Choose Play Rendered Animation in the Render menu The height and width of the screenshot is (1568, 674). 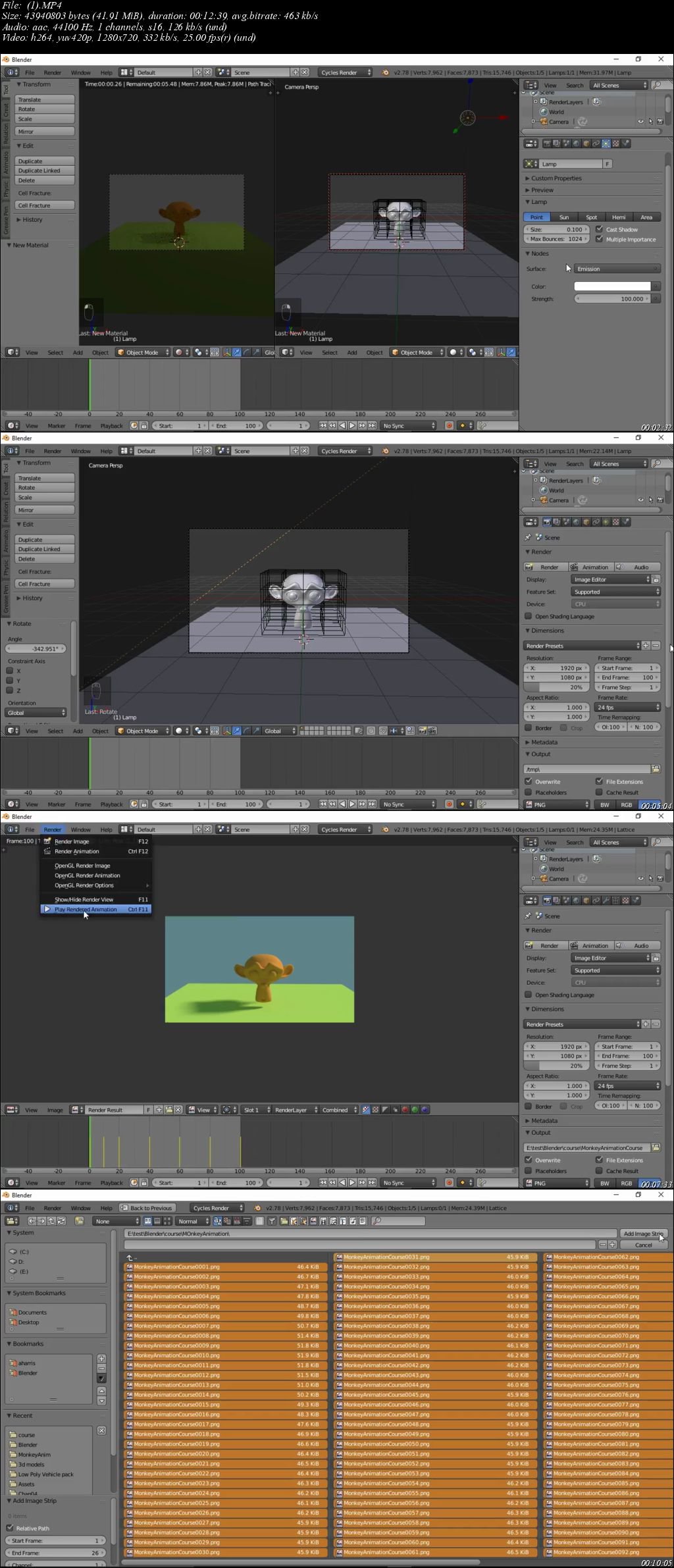click(96, 909)
